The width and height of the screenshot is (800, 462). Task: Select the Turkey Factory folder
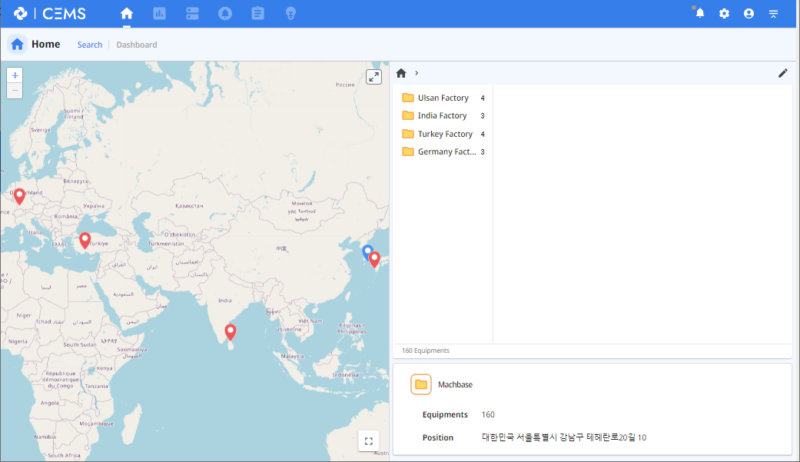(444, 134)
